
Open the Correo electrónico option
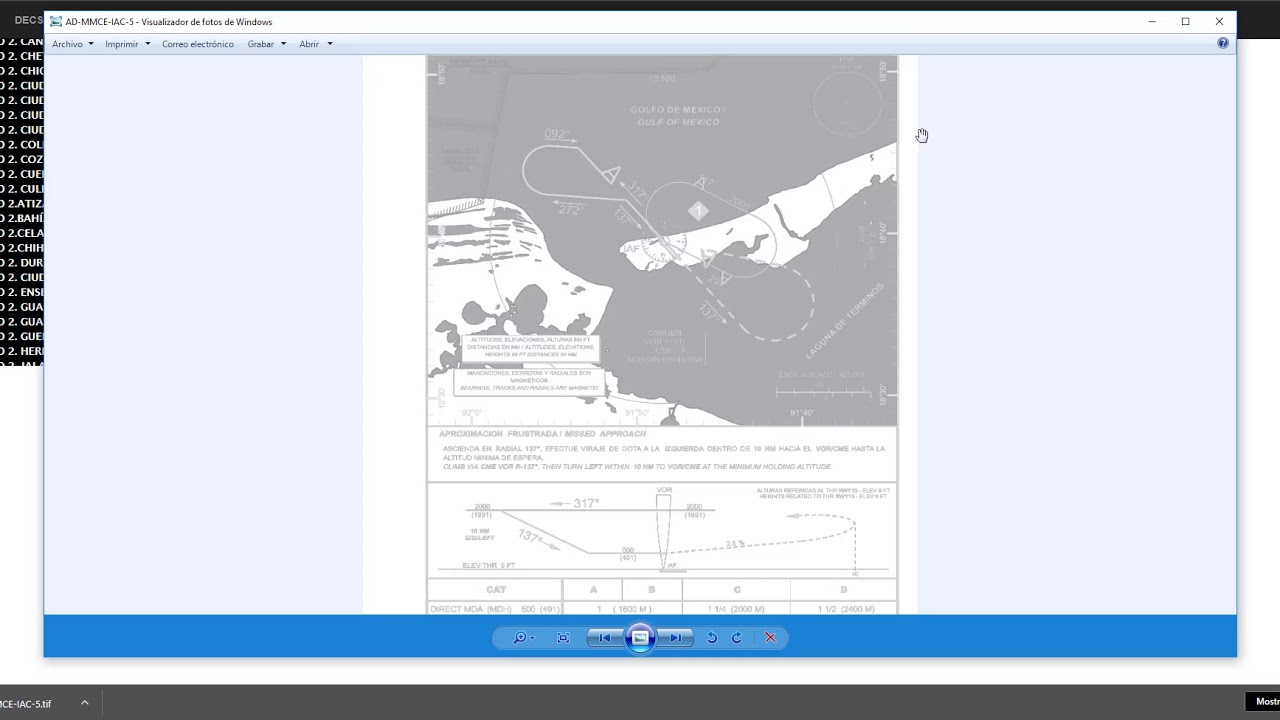point(198,44)
